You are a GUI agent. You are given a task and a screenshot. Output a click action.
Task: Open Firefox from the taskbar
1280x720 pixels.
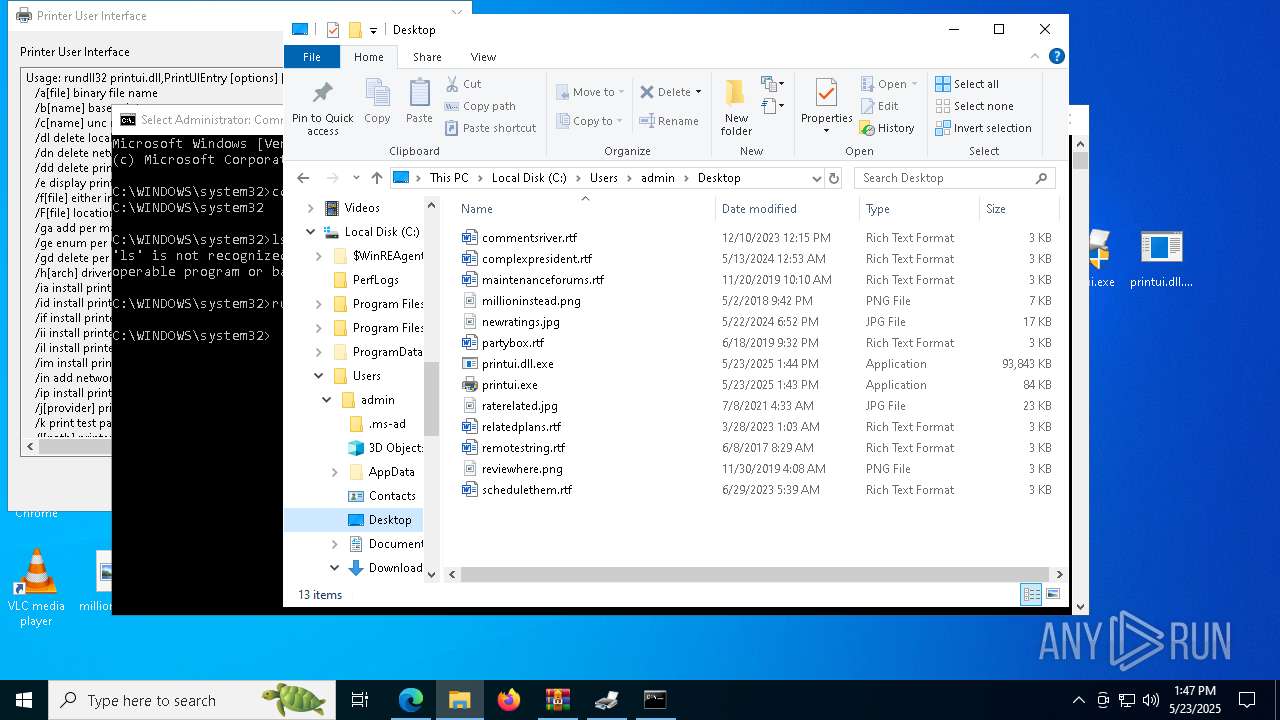click(x=509, y=700)
